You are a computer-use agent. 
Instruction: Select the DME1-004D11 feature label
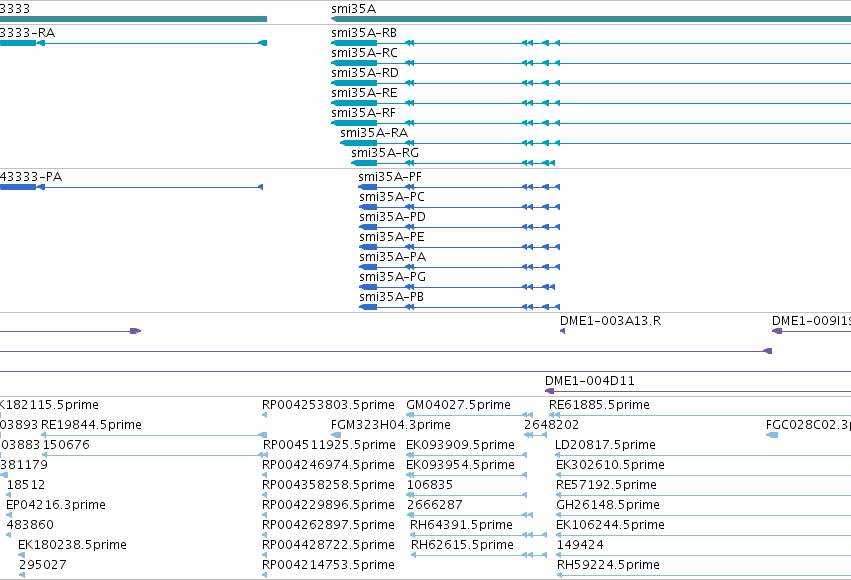[590, 381]
